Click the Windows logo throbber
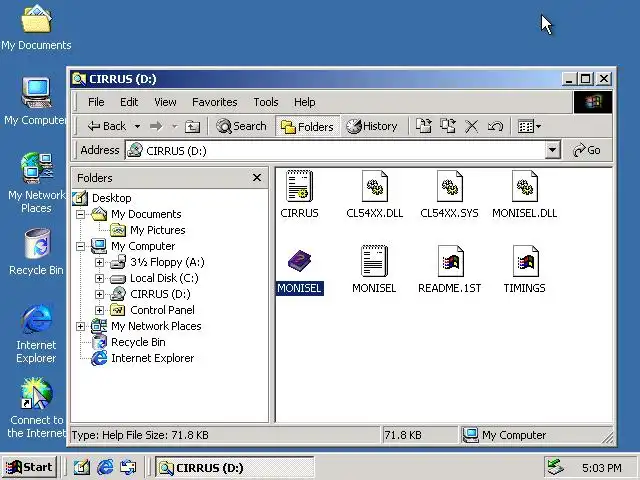Image resolution: width=640 pixels, height=480 pixels. pyautogui.click(x=593, y=102)
